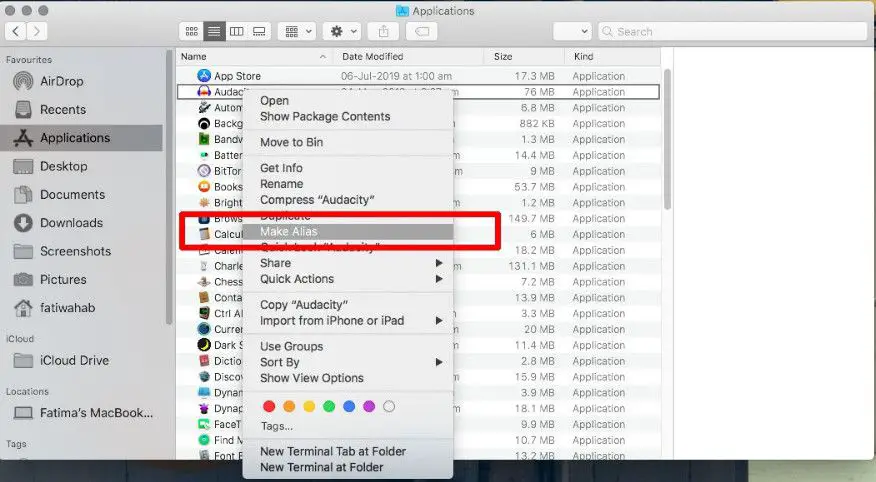Sort by the Size column header
This screenshot has height=482, width=876.
tap(524, 56)
